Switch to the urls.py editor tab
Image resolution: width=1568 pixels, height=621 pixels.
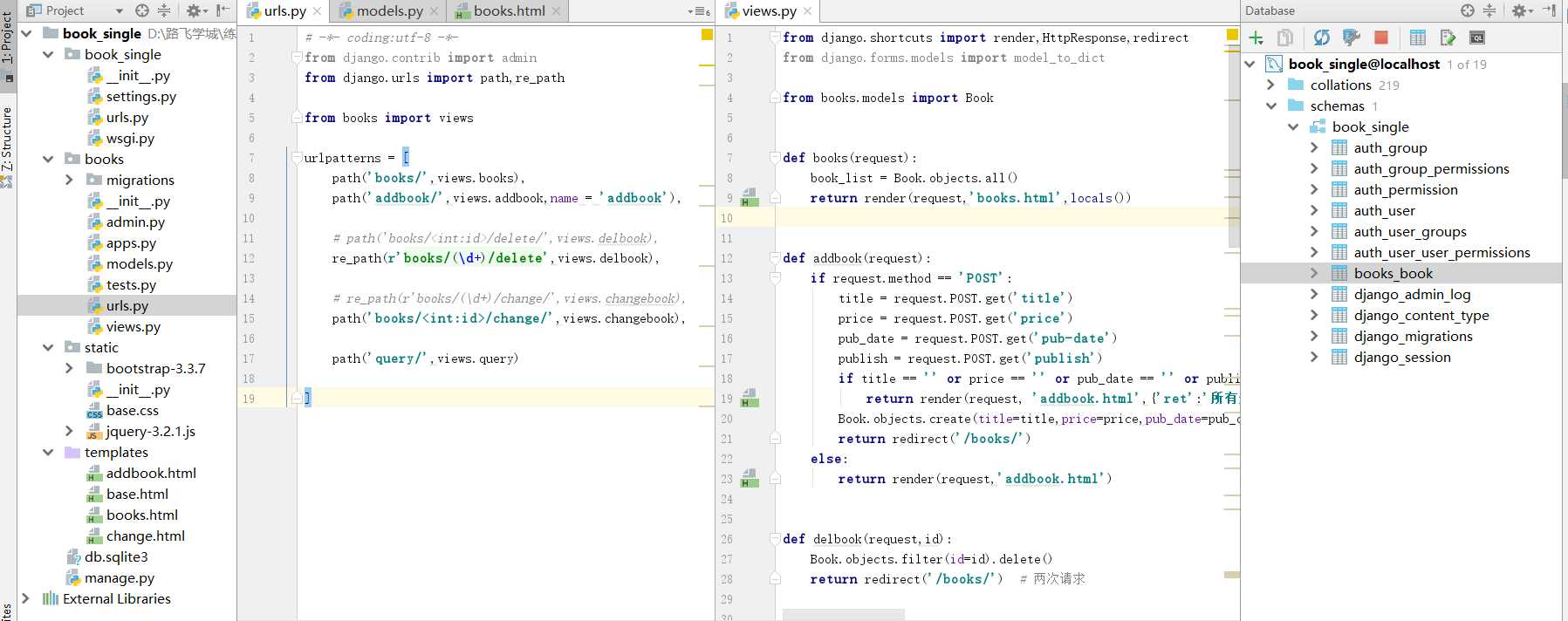pyautogui.click(x=284, y=11)
